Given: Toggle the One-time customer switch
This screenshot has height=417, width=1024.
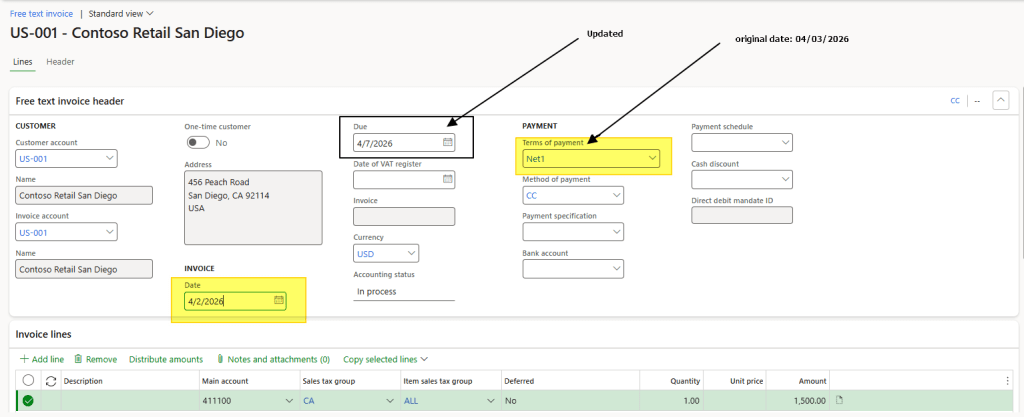Looking at the screenshot, I should [197, 143].
